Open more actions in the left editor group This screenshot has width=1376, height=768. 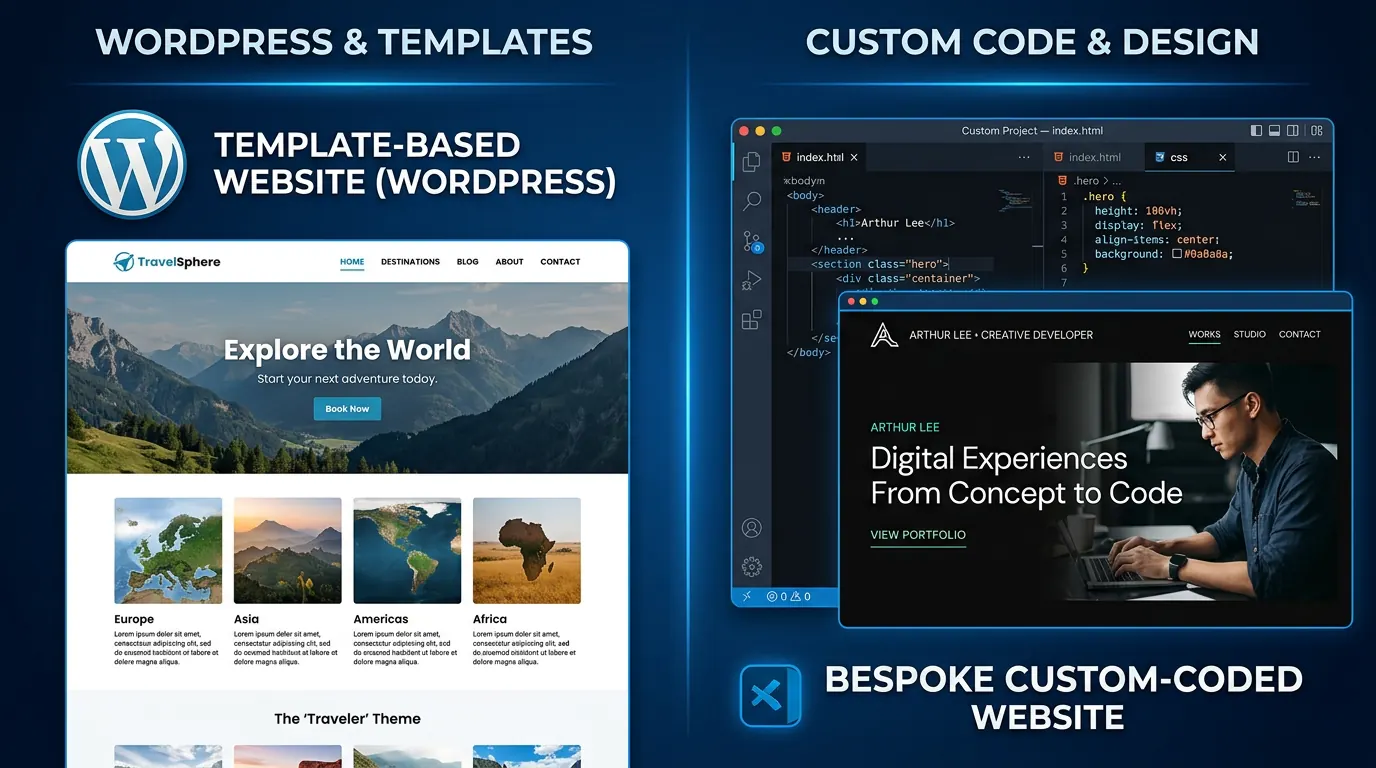pyautogui.click(x=1024, y=157)
